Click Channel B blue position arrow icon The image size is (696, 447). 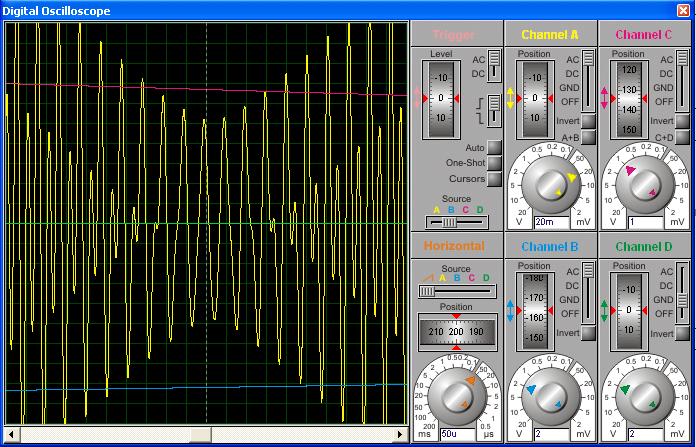point(510,311)
